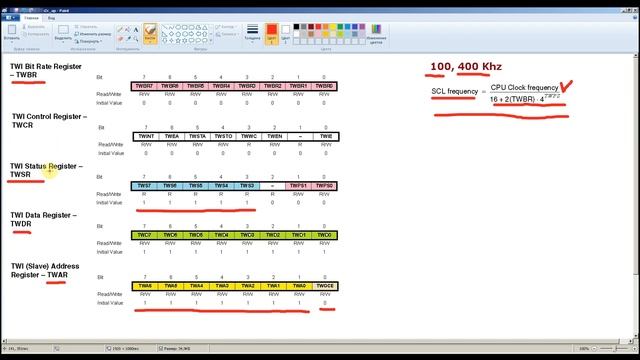The image size is (640, 360).
Task: Click the Help icon at ribbon right
Action: pyautogui.click(x=635, y=18)
